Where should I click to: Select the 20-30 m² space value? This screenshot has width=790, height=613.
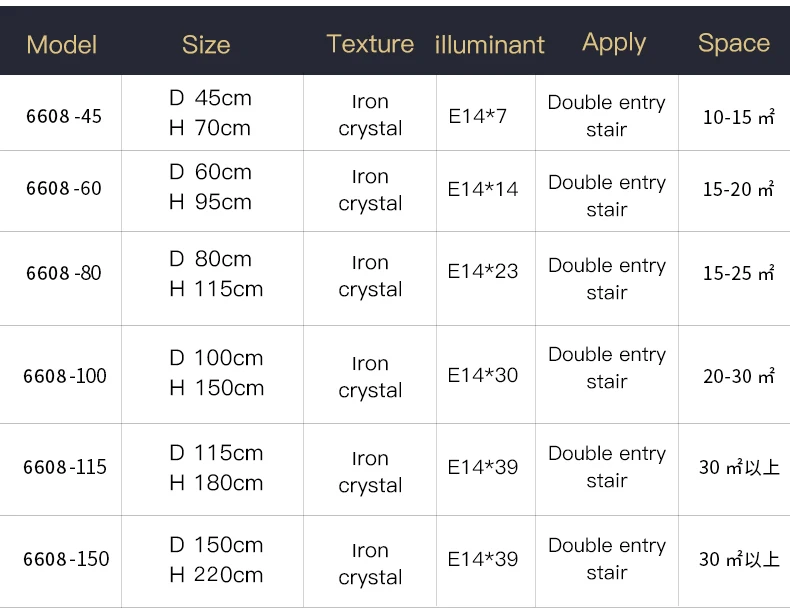(x=738, y=376)
